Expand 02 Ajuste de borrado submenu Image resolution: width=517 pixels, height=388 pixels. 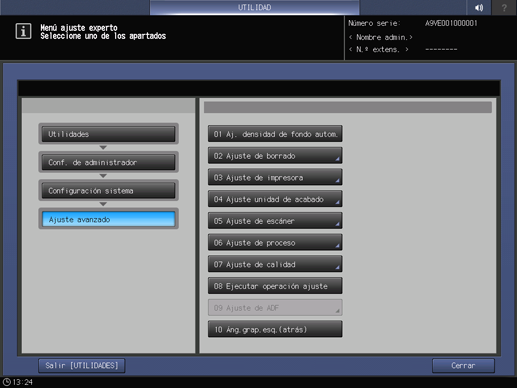pos(275,156)
